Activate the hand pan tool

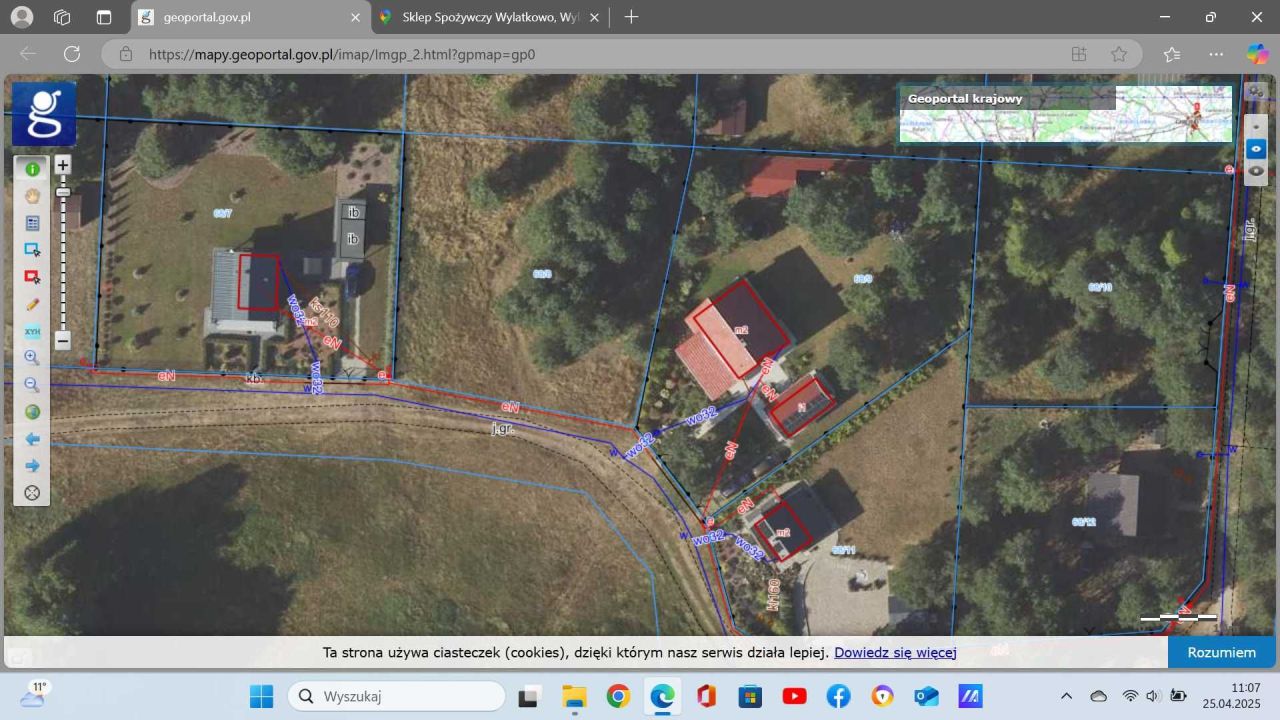[32, 196]
